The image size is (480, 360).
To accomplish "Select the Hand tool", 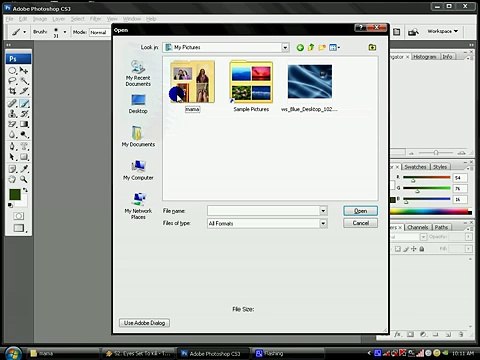I will [x=12, y=179].
